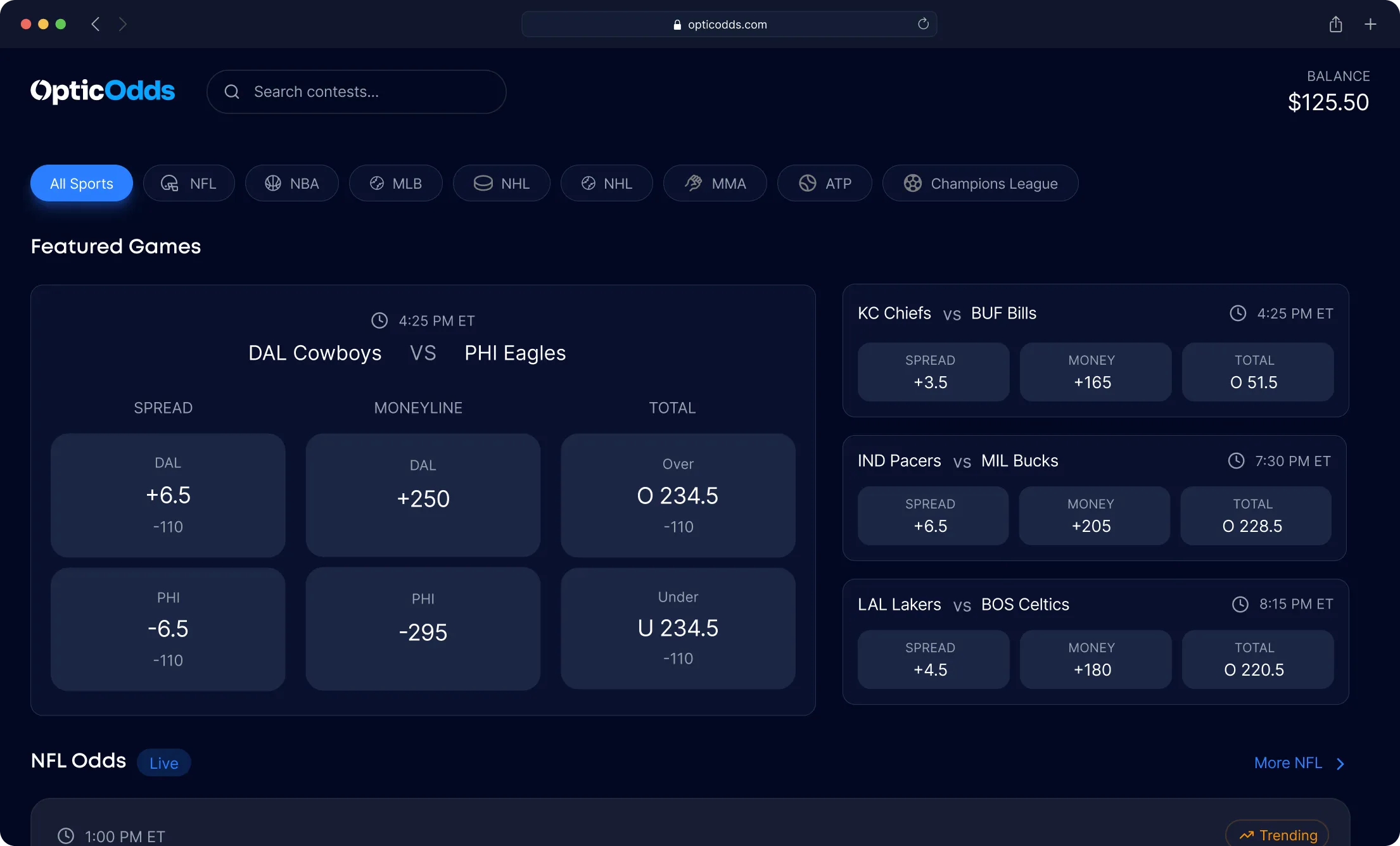
Task: Click the browser reload icon
Action: tap(923, 24)
